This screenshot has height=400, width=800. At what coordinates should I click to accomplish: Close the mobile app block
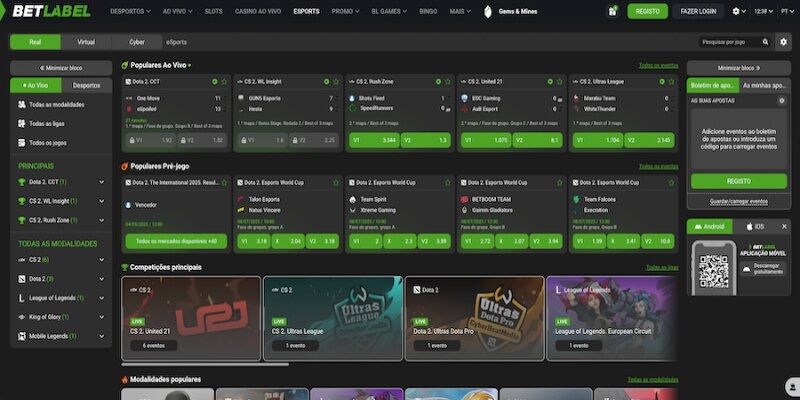784,227
